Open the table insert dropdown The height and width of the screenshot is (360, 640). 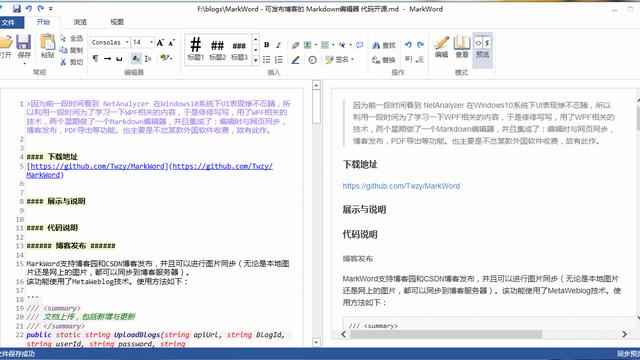(333, 45)
